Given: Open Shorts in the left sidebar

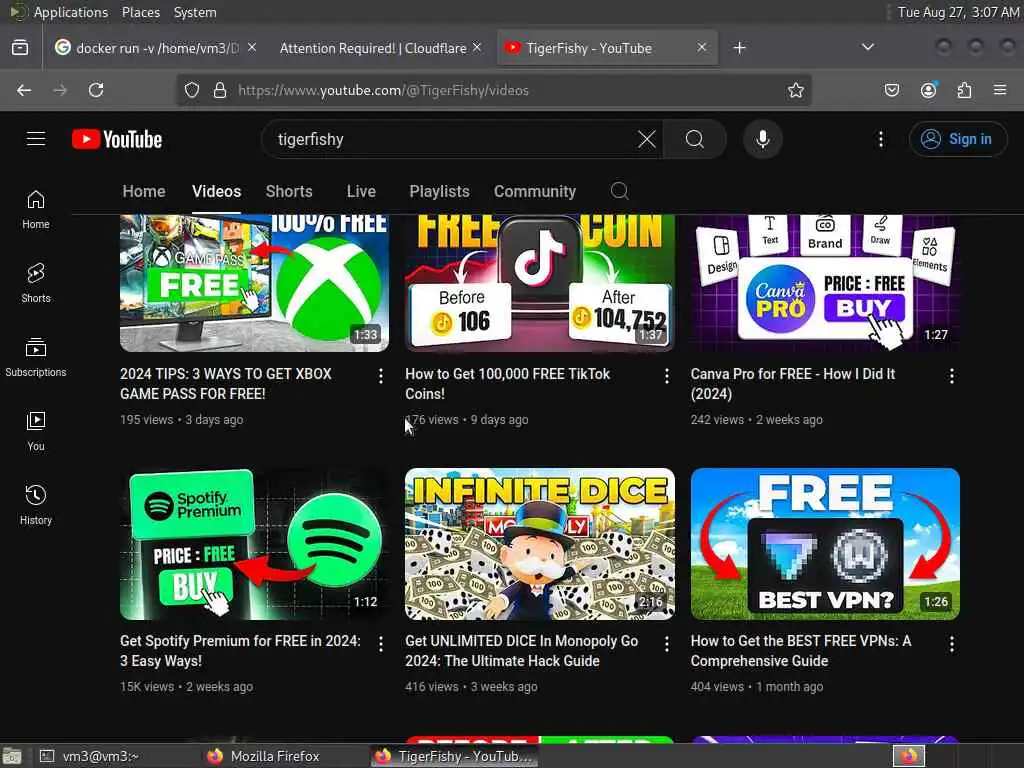Looking at the screenshot, I should point(36,283).
